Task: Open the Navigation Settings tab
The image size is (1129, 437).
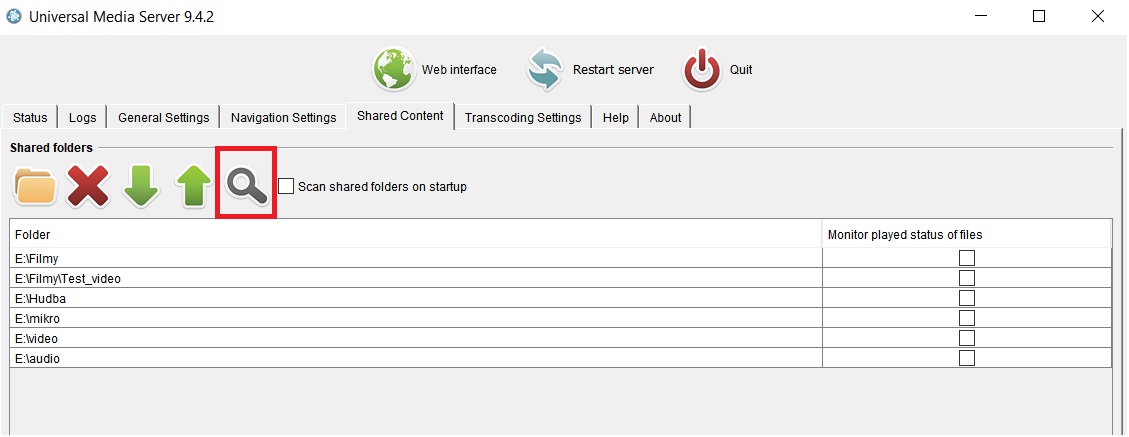Action: point(284,117)
